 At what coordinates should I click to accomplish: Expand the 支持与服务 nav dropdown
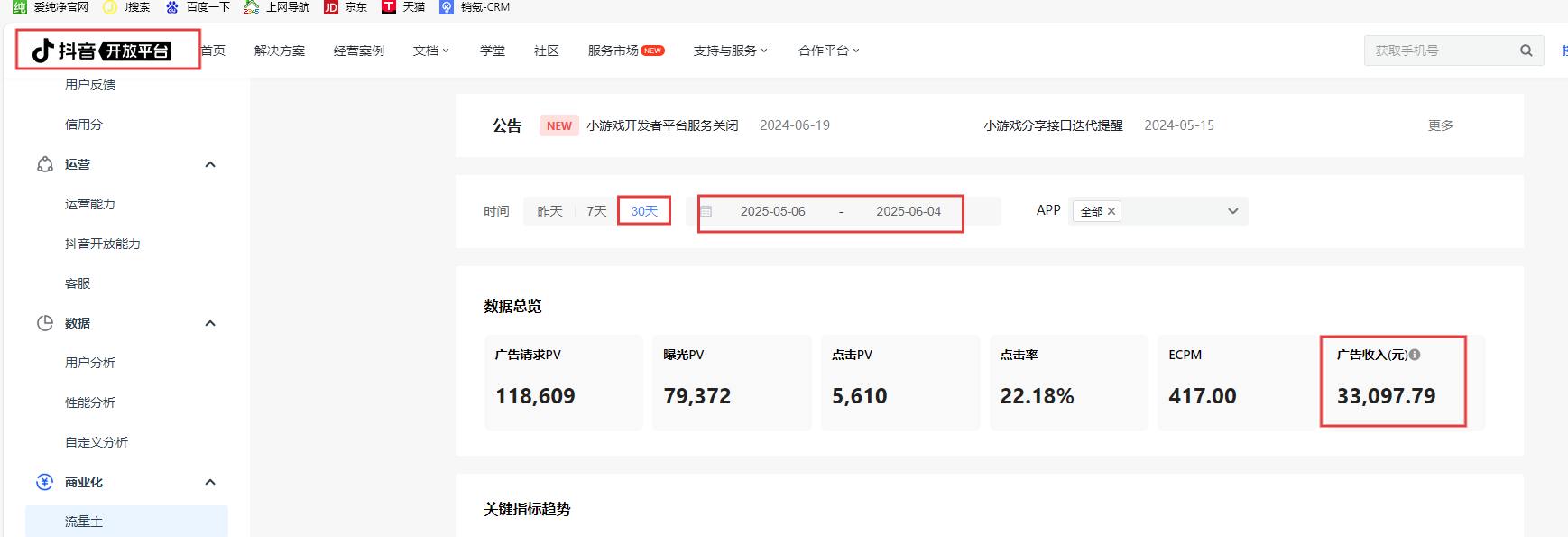coord(731,51)
